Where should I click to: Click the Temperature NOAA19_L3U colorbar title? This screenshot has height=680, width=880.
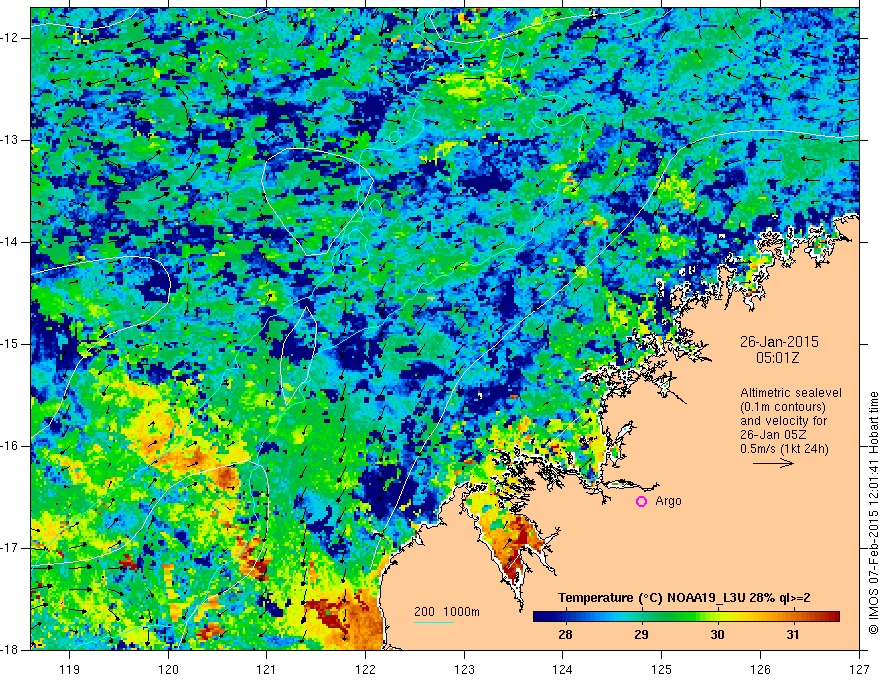[684, 598]
